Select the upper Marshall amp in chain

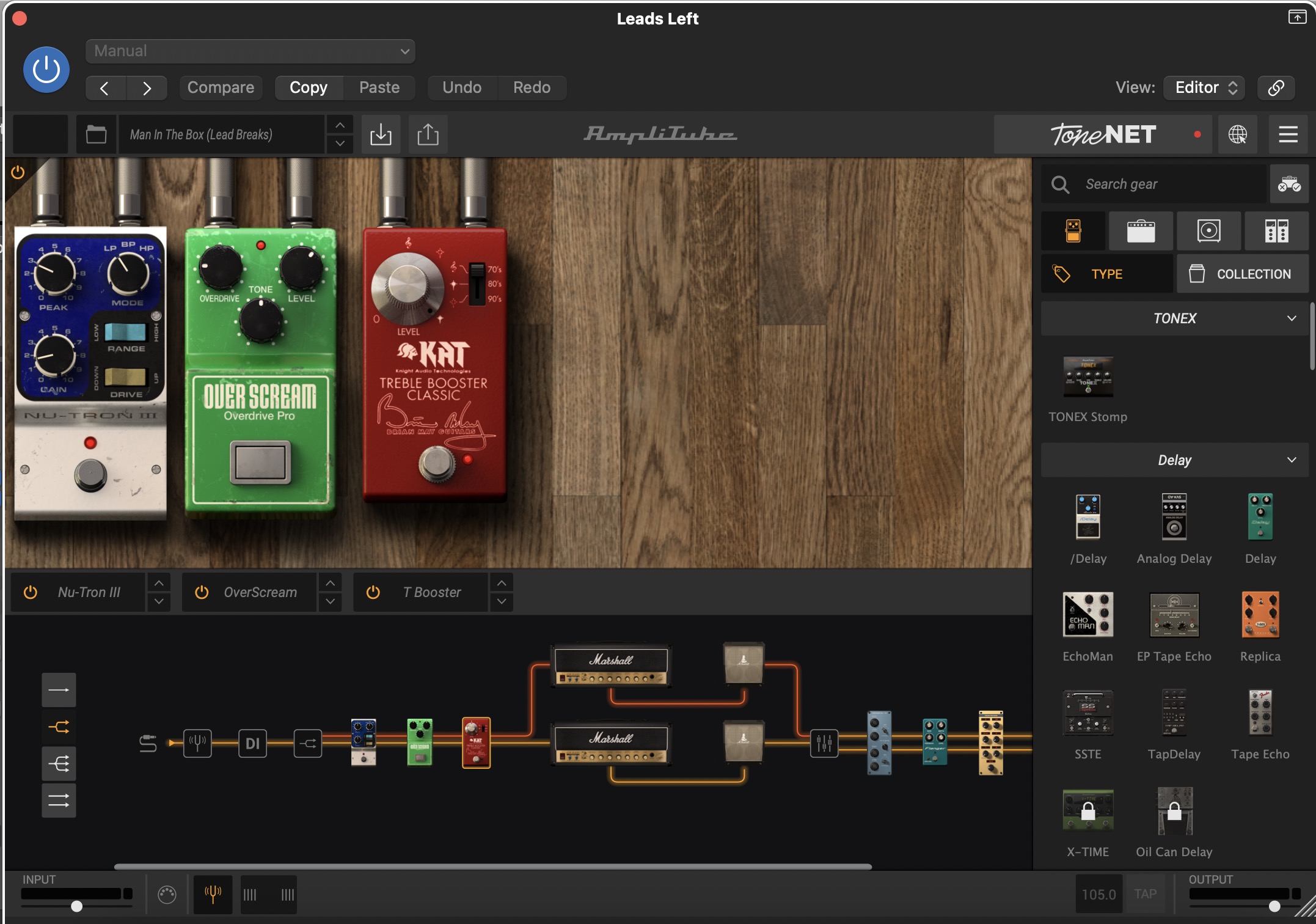611,666
